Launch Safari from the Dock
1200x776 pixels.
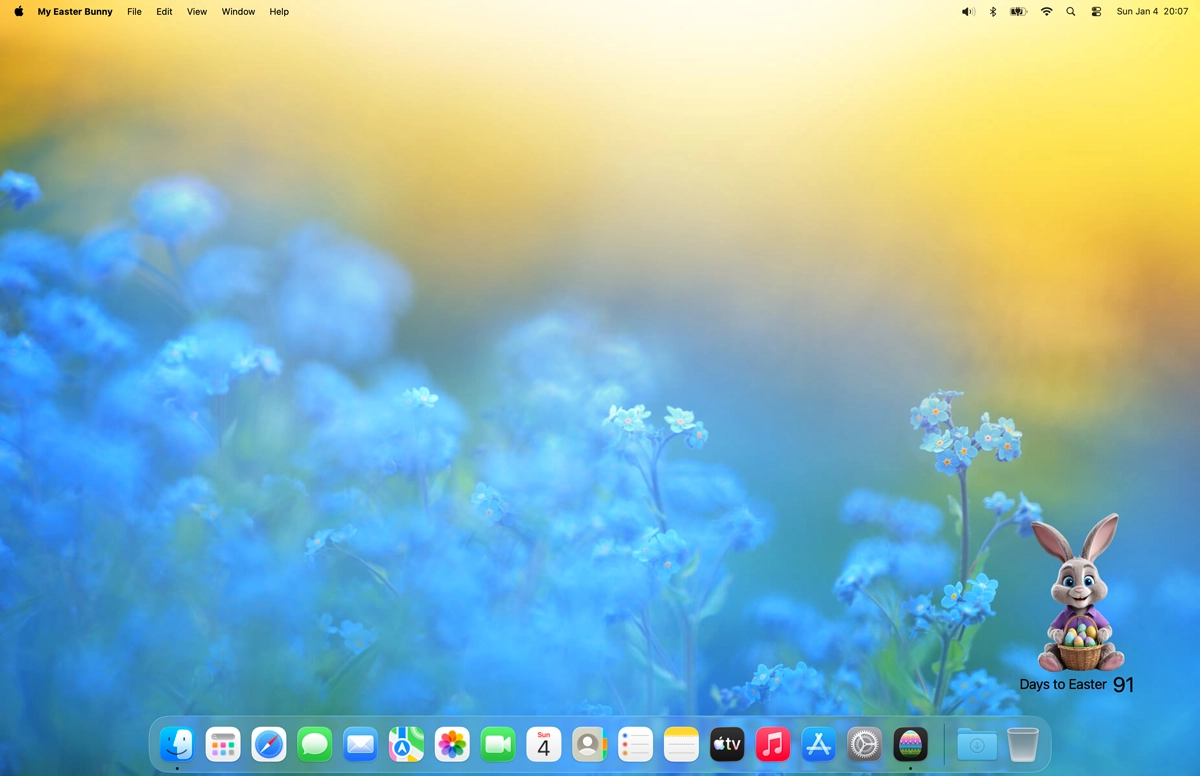tap(269, 744)
